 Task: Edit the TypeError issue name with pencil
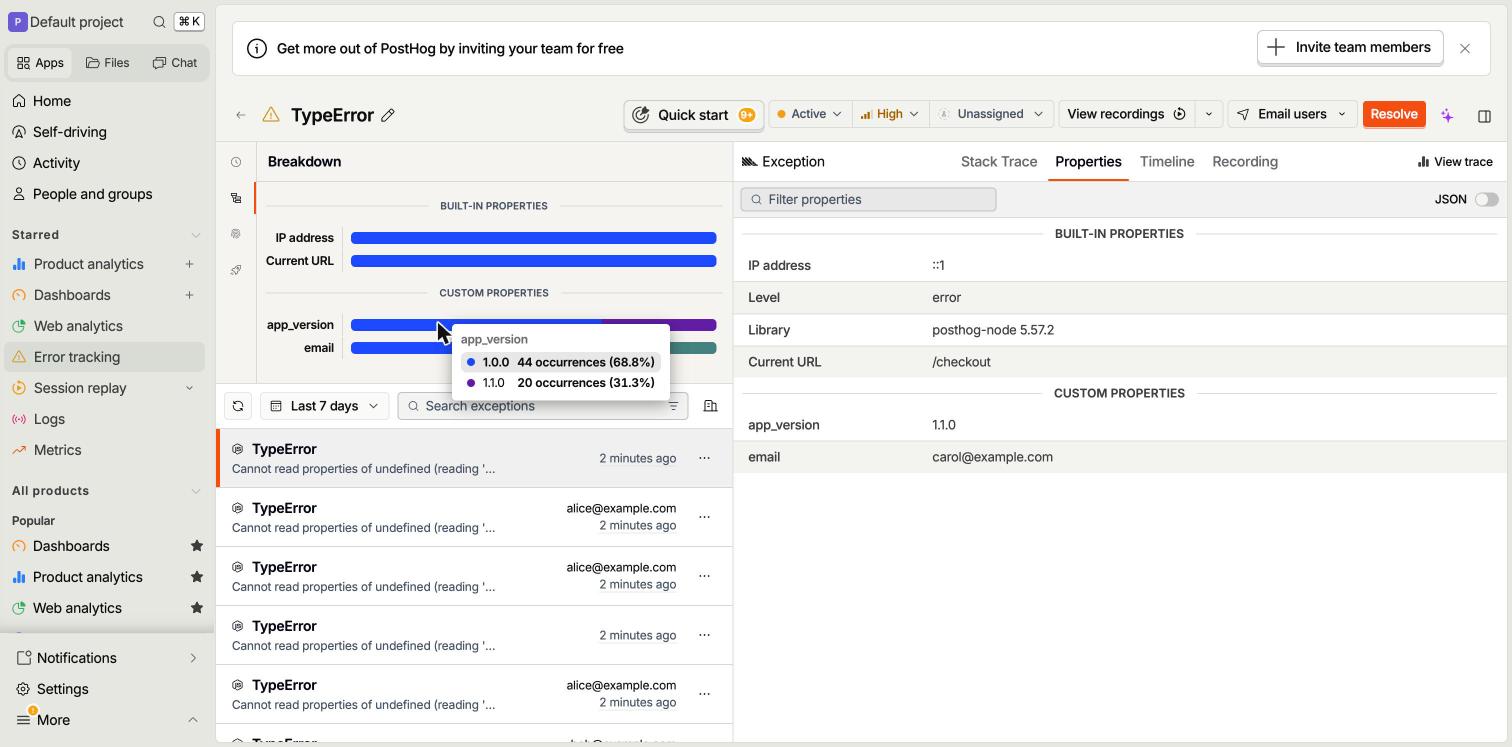tap(388, 115)
